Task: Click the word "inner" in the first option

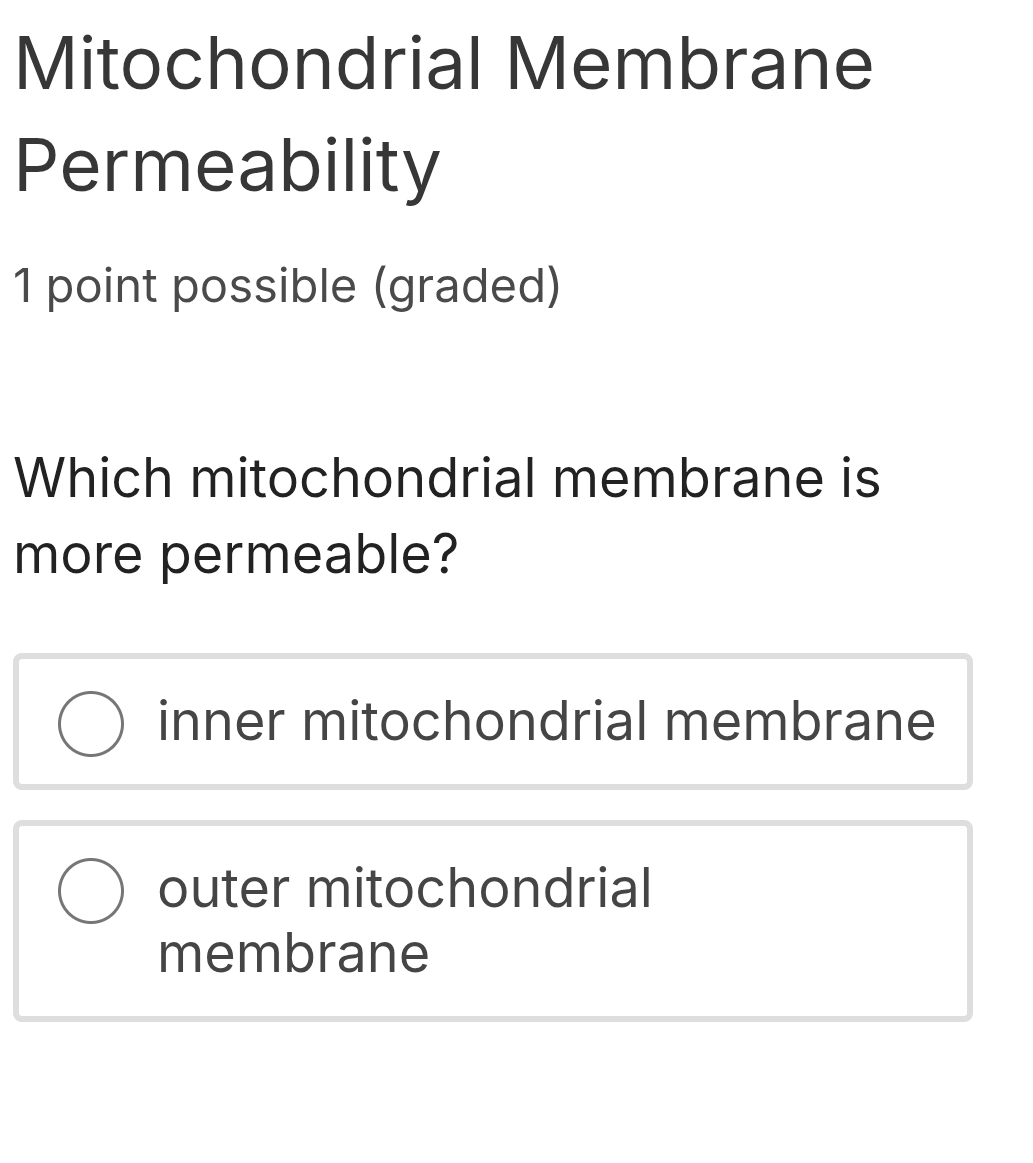Action: (x=221, y=722)
